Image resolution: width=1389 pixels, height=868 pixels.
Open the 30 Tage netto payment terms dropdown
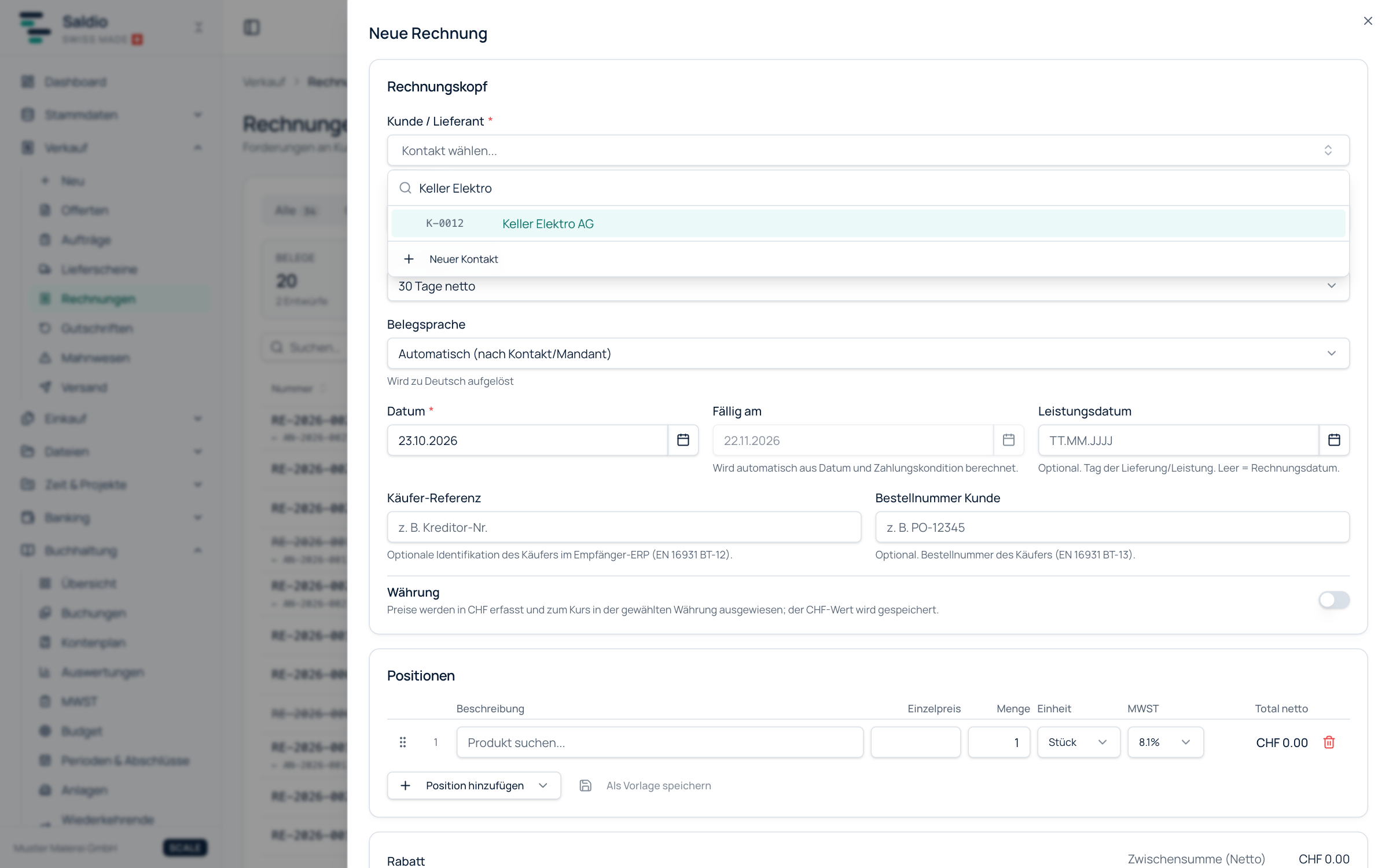(x=868, y=286)
